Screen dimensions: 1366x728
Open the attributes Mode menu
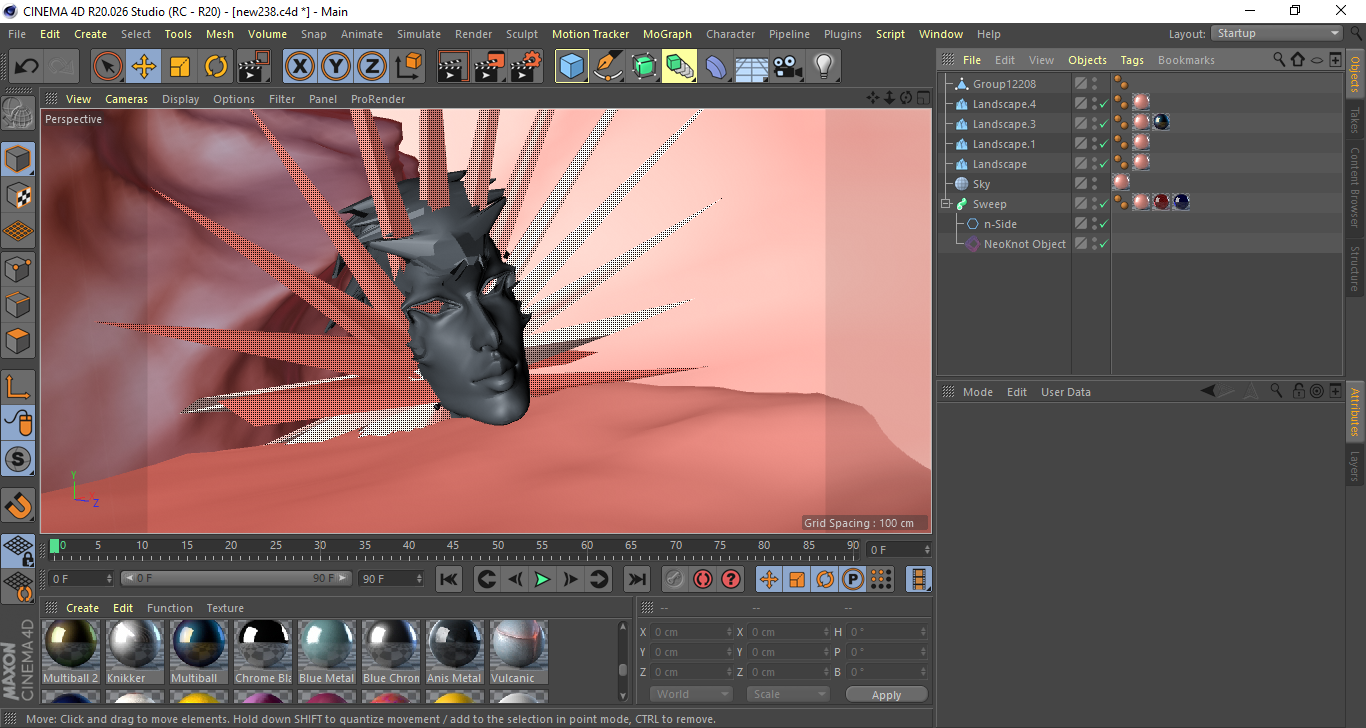click(977, 392)
